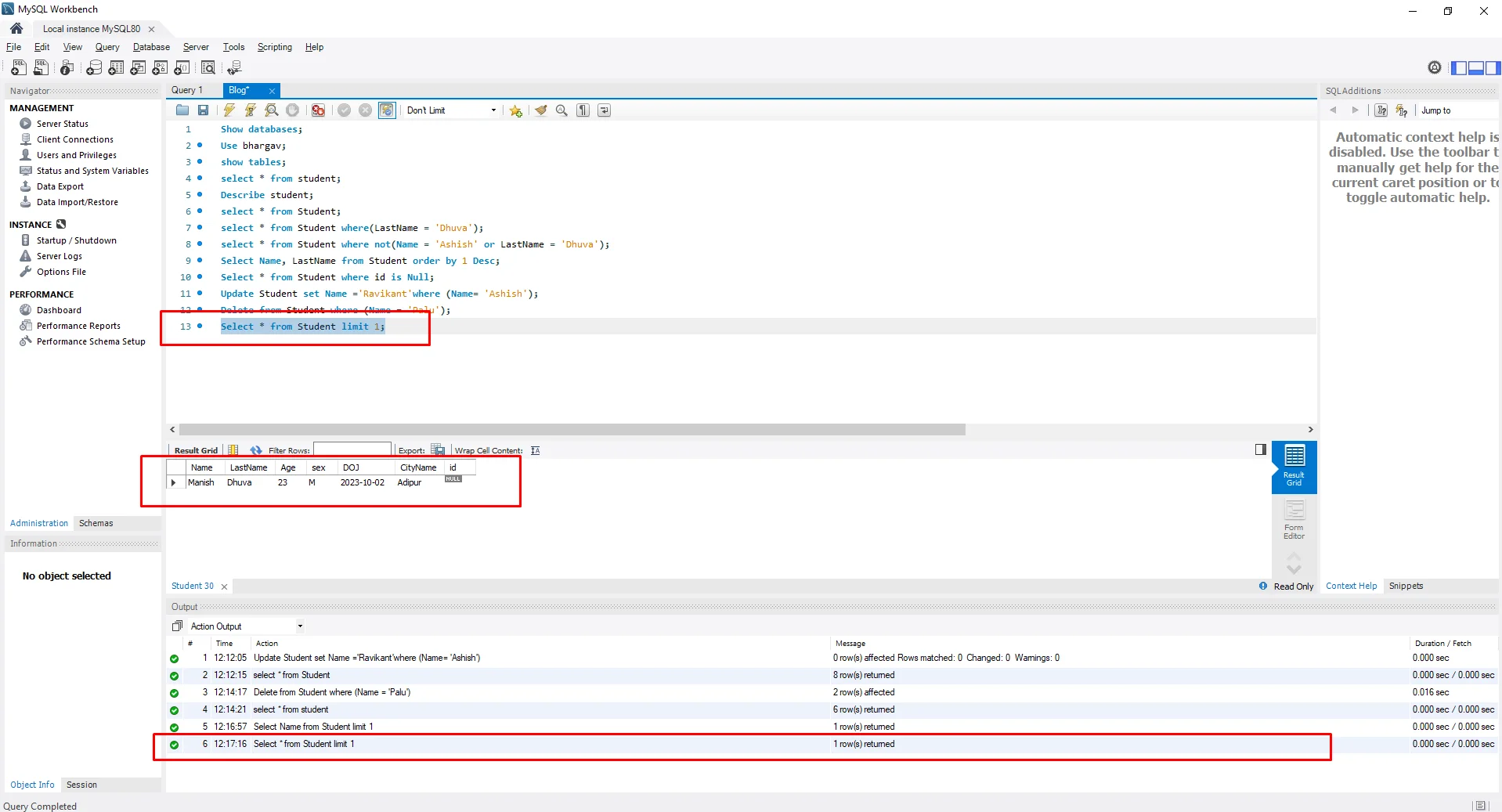Open a new SQL tab icon
The width and height of the screenshot is (1502, 812).
coord(19,68)
